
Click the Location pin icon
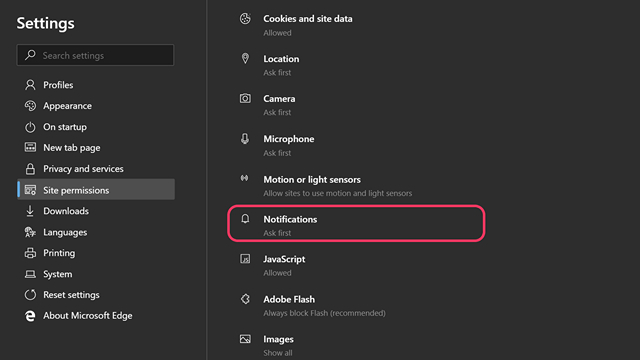(245, 58)
